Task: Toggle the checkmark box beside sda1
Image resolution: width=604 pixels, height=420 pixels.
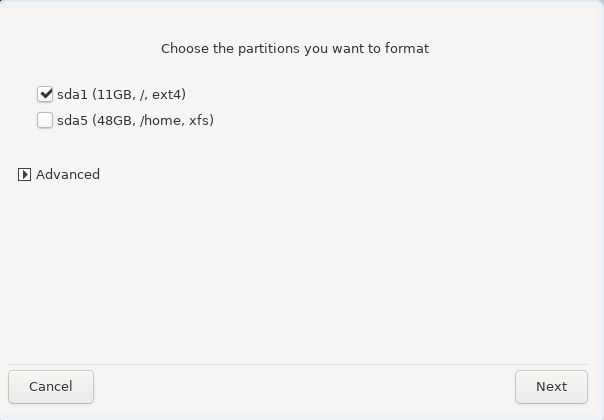Action: [x=45, y=94]
